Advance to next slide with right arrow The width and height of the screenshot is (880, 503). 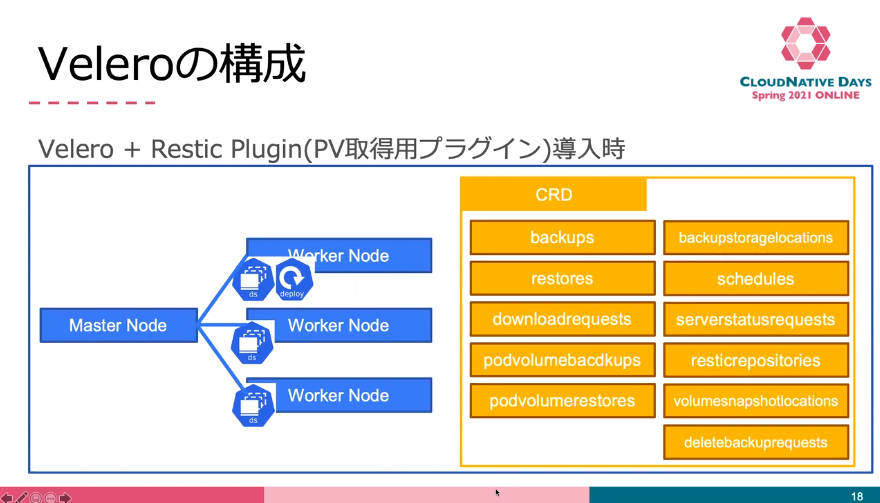(65, 498)
